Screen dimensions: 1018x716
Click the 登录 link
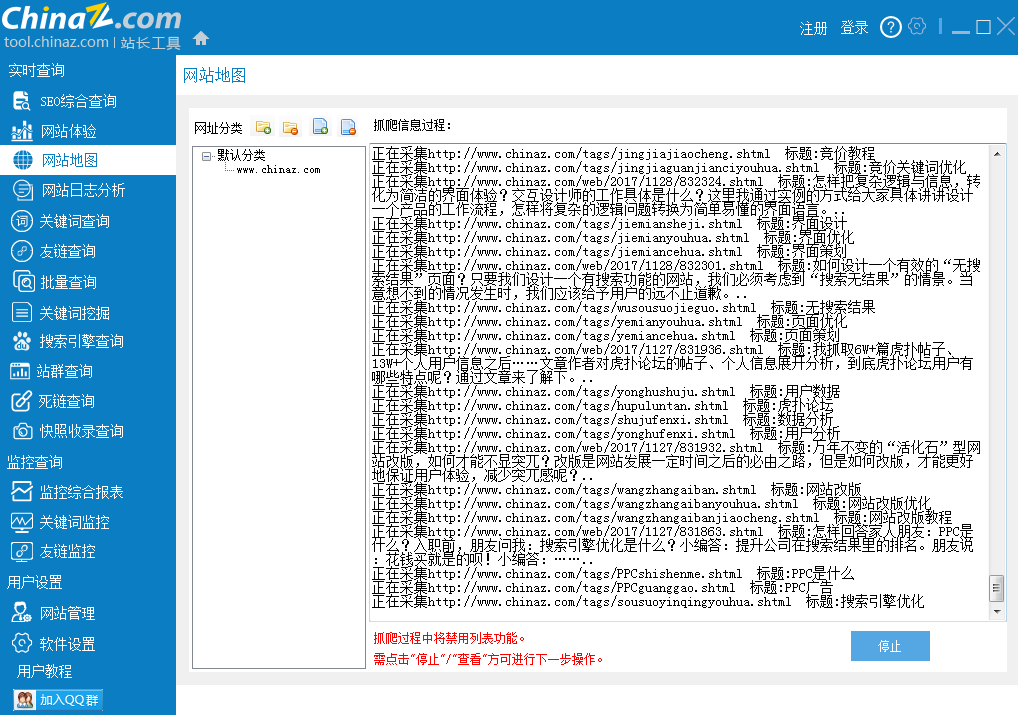(854, 28)
